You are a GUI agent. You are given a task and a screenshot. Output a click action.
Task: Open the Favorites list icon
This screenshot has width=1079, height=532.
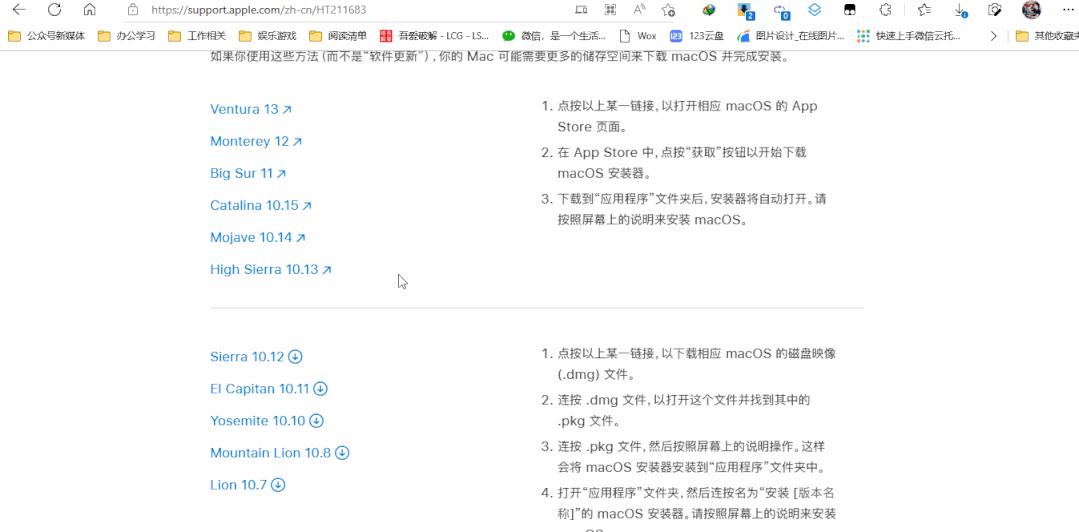924,10
